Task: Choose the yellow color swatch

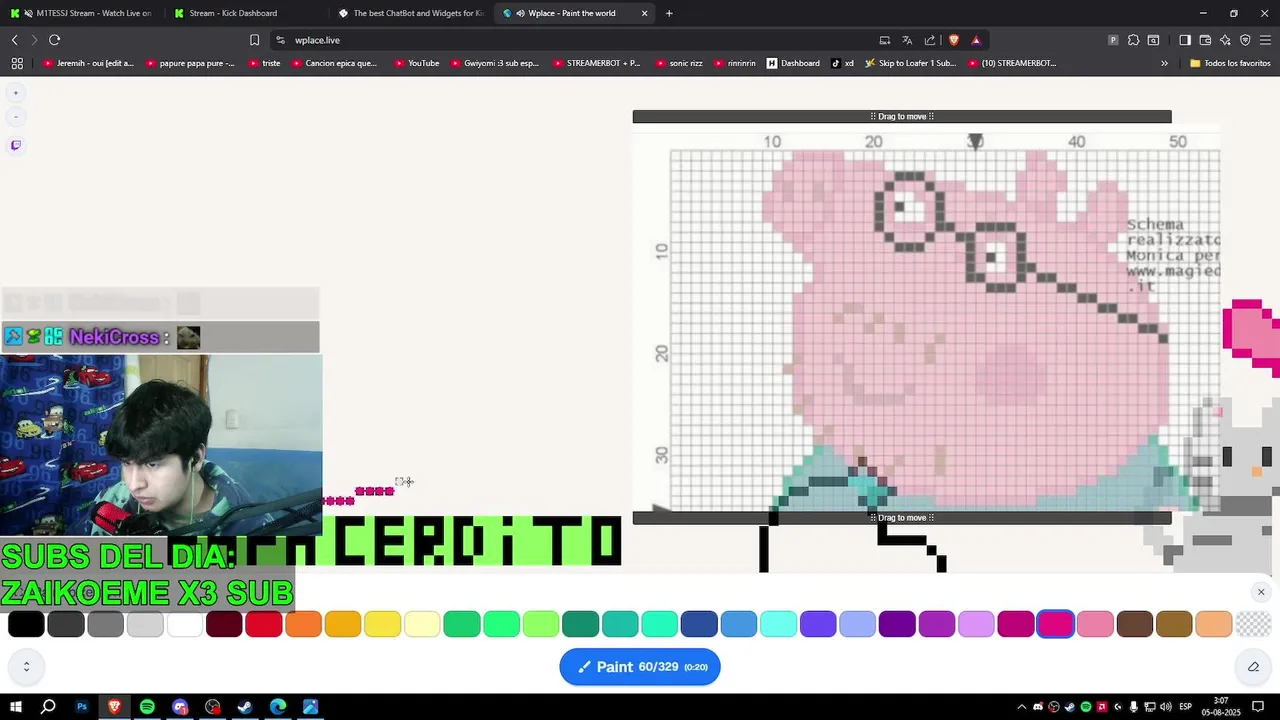Action: tap(382, 624)
